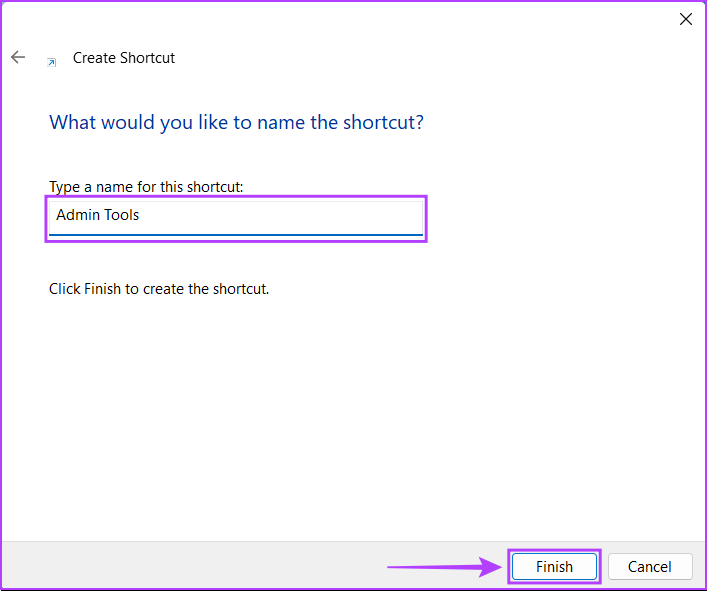Viewport: 707px width, 591px height.
Task: Click the empty title bar area
Action: (350, 19)
